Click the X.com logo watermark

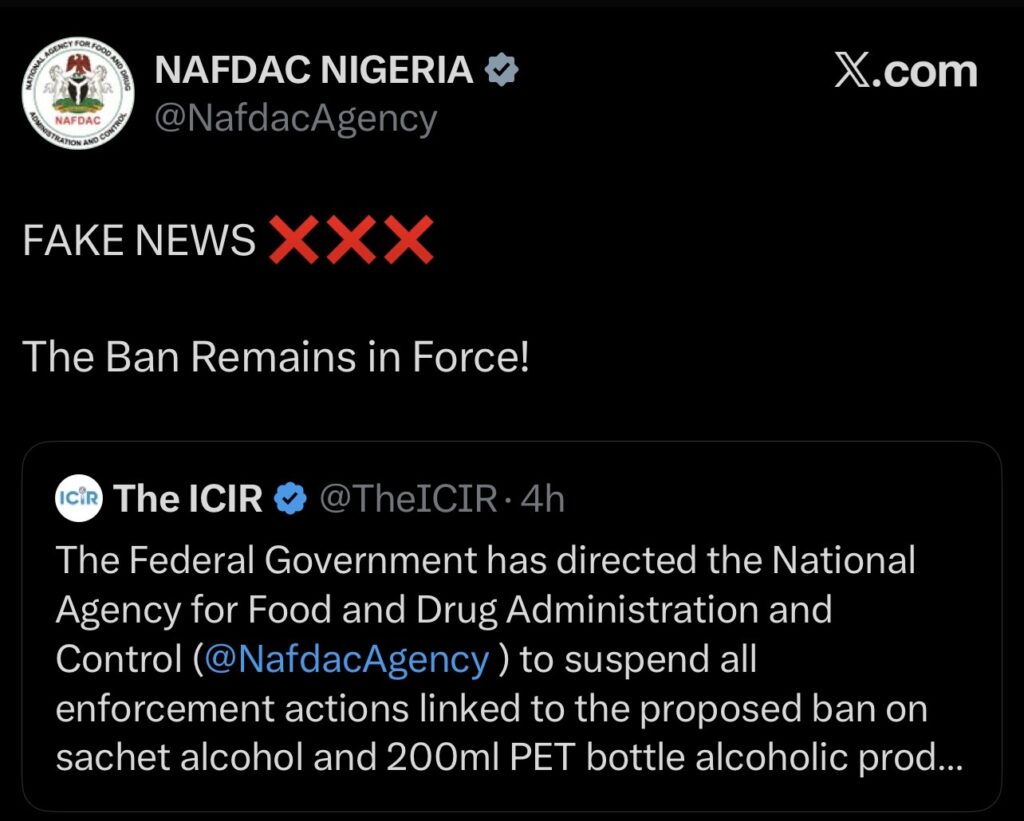(x=905, y=72)
